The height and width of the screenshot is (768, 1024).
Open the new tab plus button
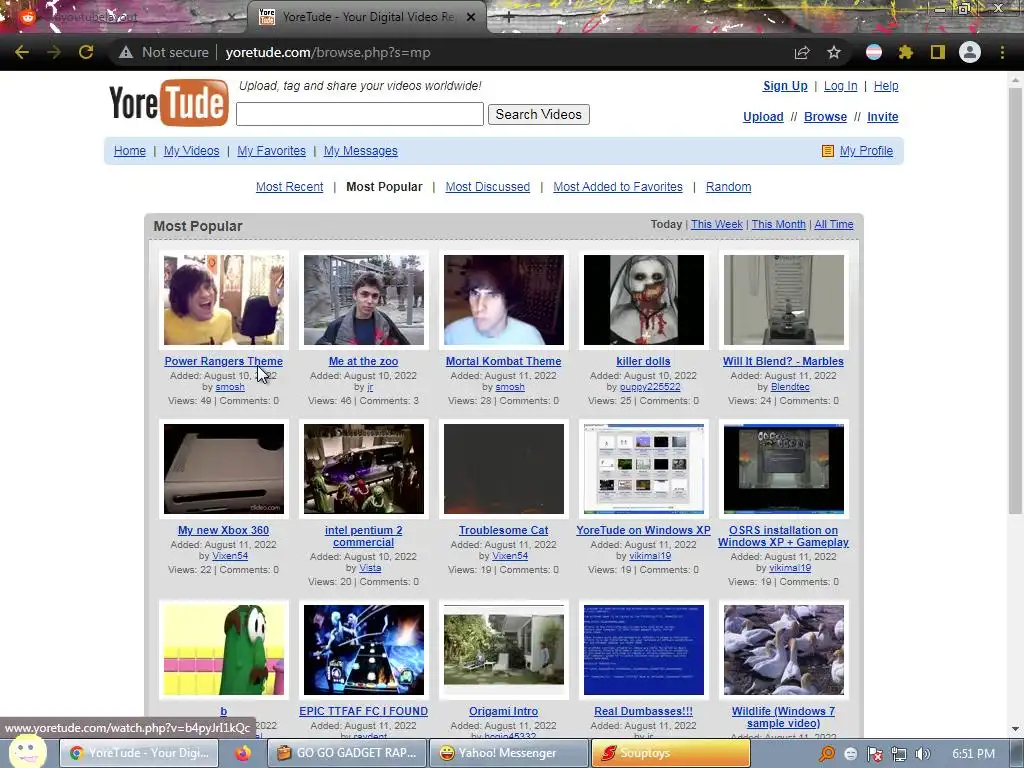509,18
